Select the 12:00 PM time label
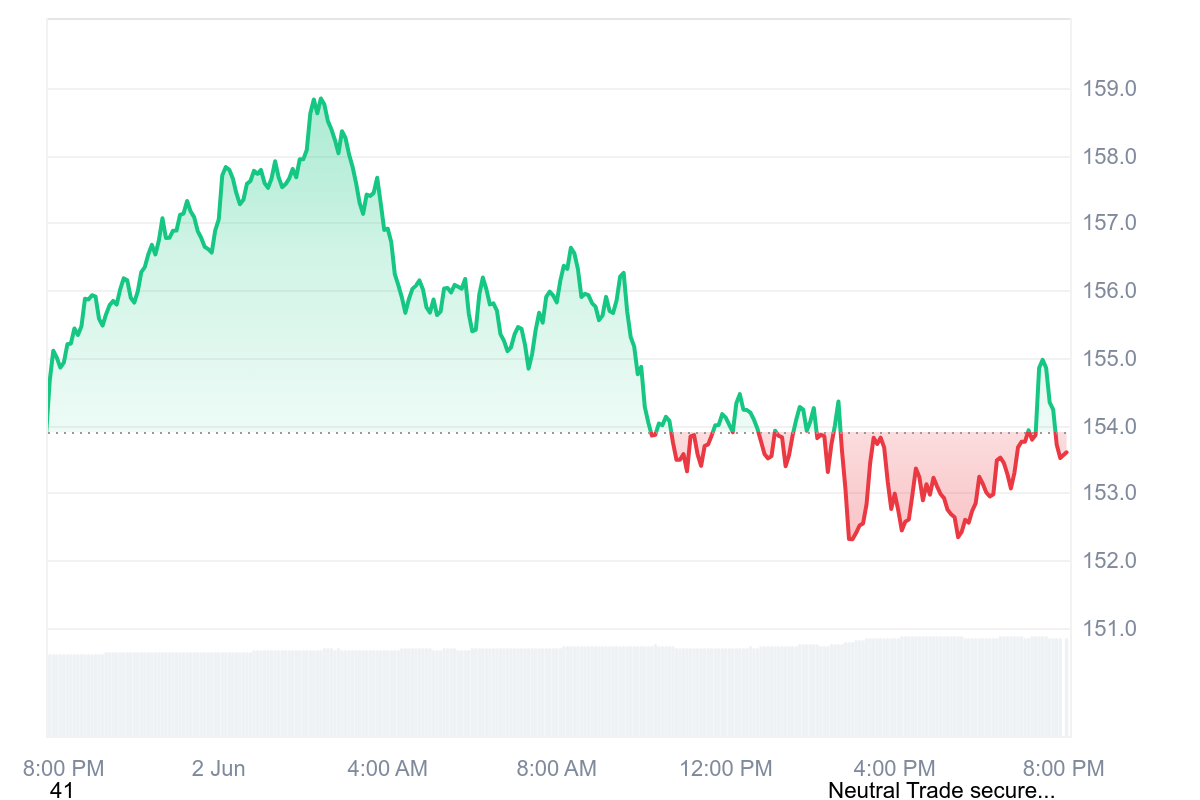 pyautogui.click(x=726, y=769)
